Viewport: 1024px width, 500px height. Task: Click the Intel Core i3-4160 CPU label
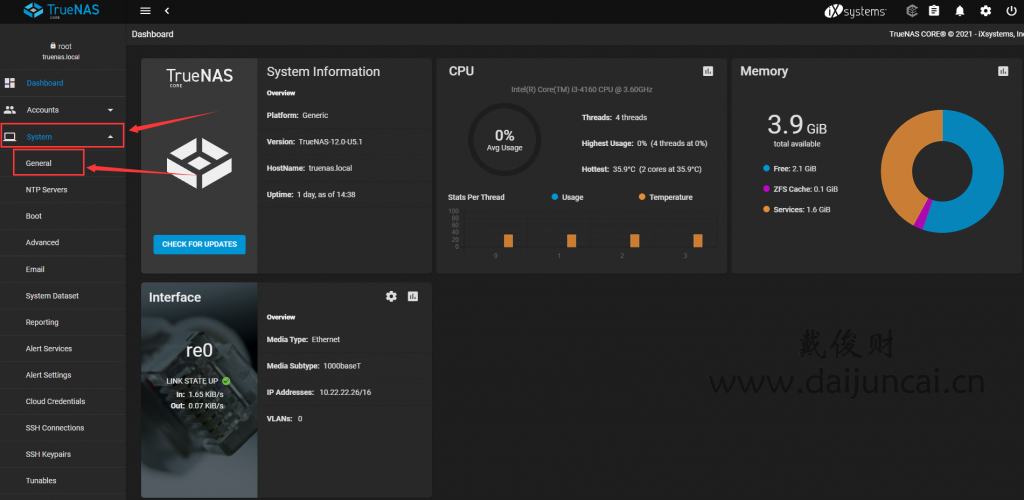[581, 89]
